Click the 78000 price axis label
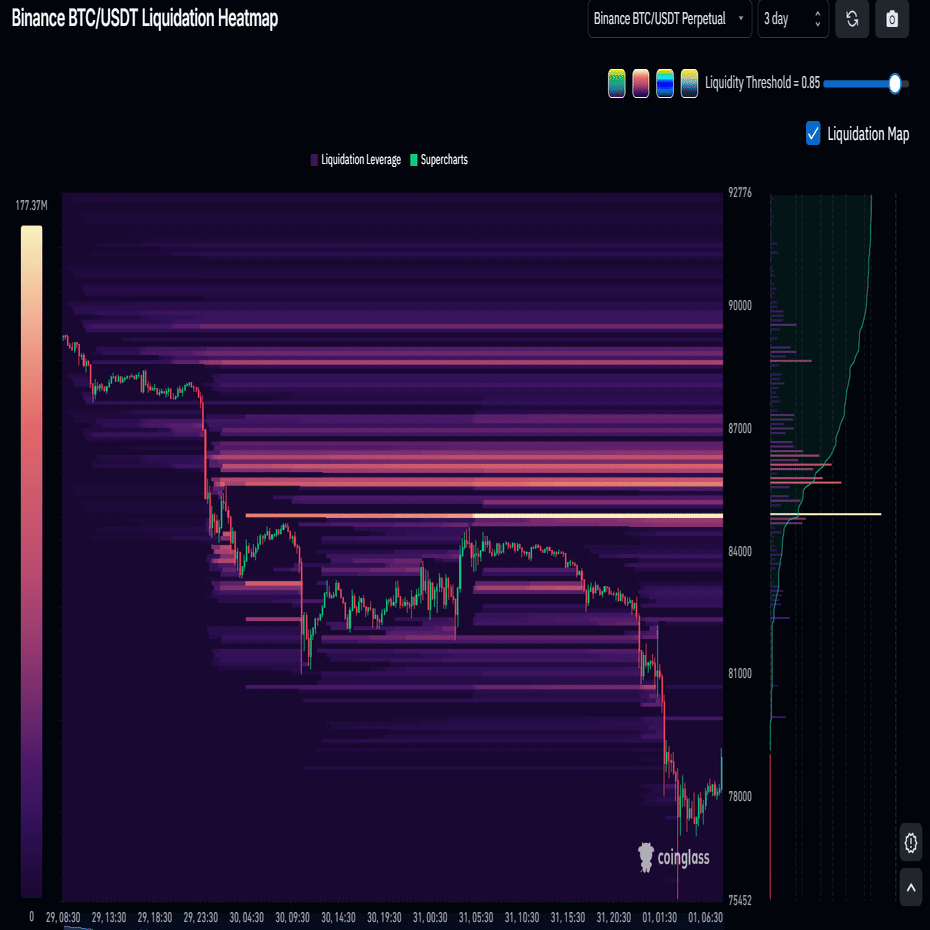930x930 pixels. click(x=740, y=796)
